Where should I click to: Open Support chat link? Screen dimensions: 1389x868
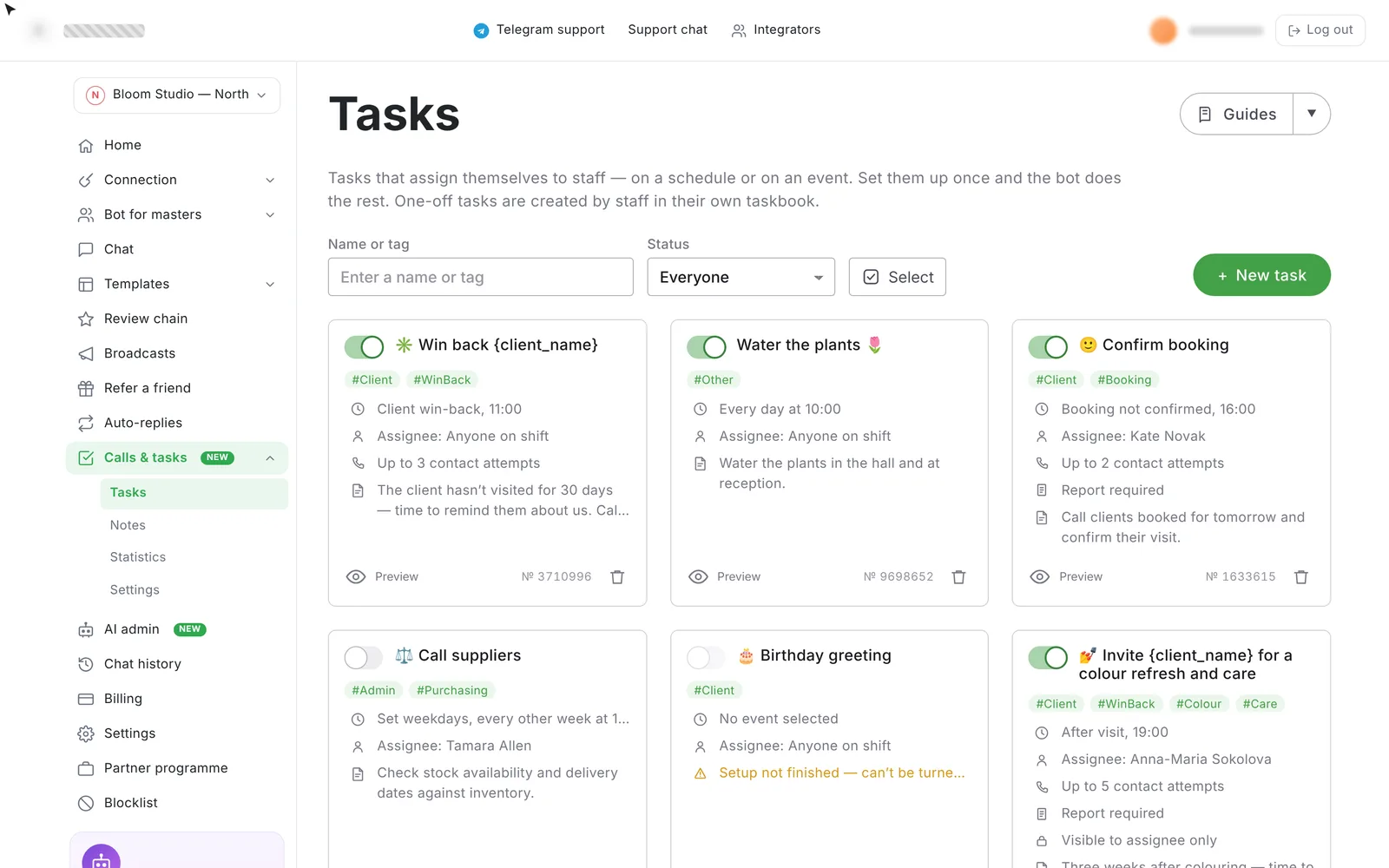[668, 30]
